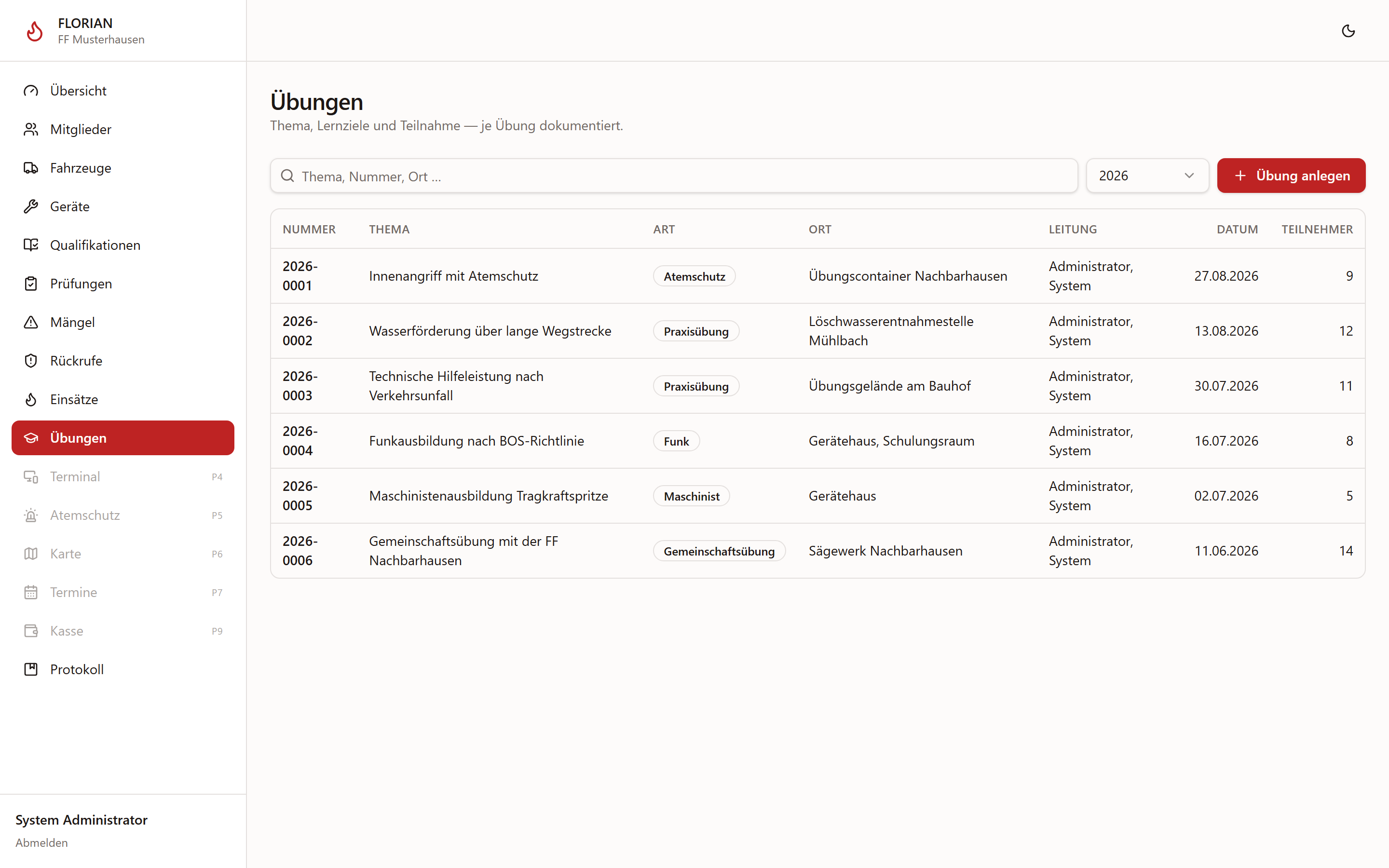
Task: Open the Mängel warning triangle icon
Action: (31, 322)
